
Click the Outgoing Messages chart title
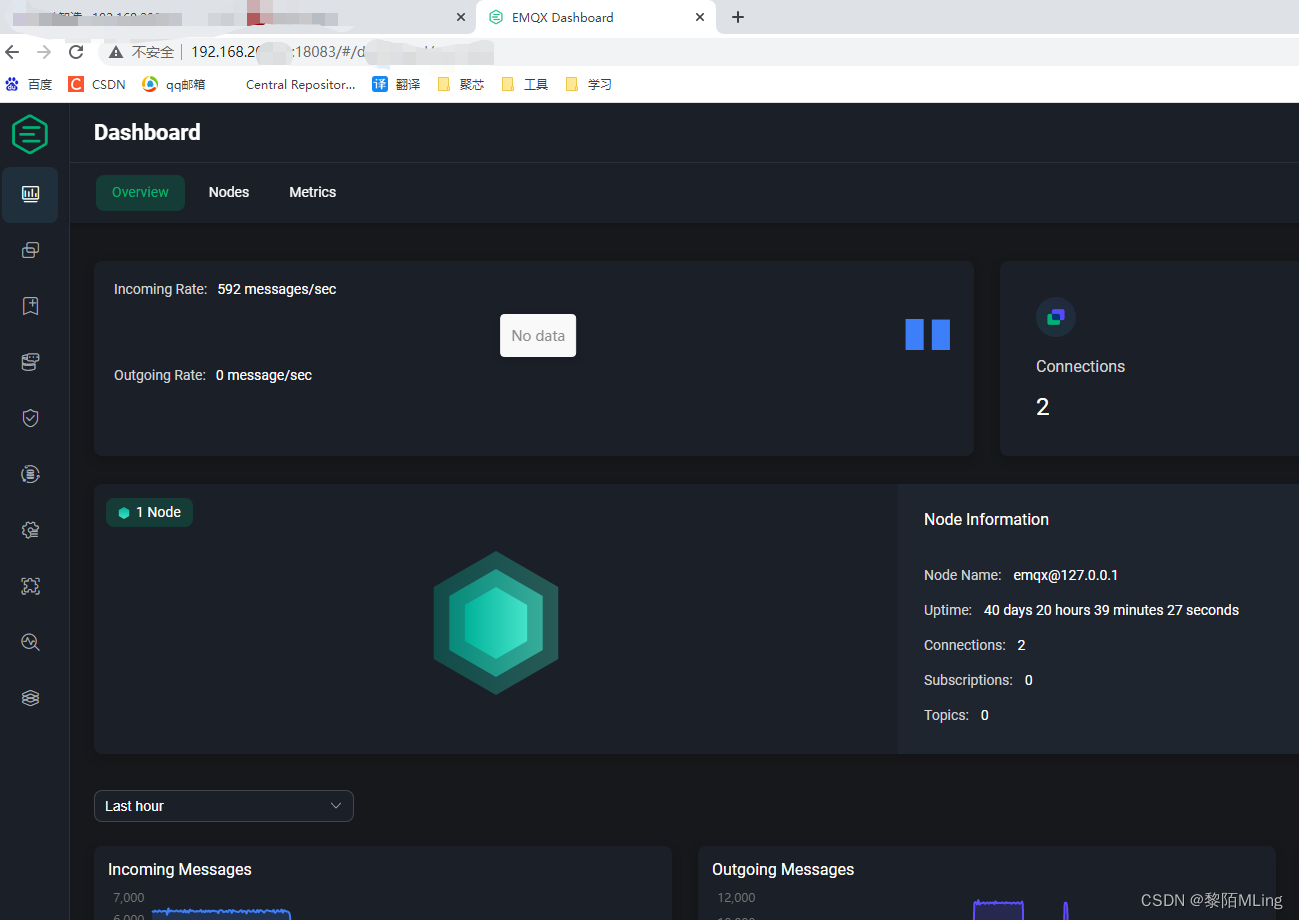783,869
